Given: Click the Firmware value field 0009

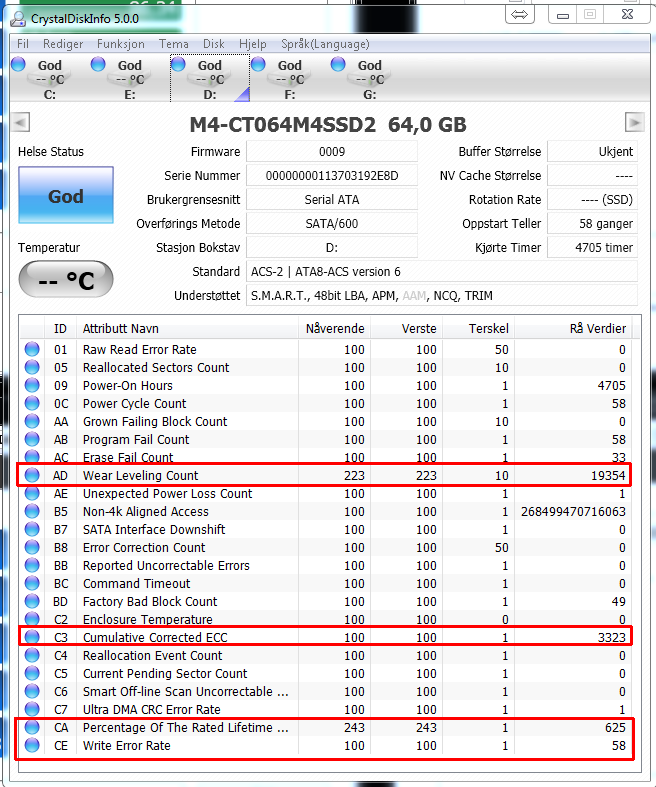Looking at the screenshot, I should [332, 152].
